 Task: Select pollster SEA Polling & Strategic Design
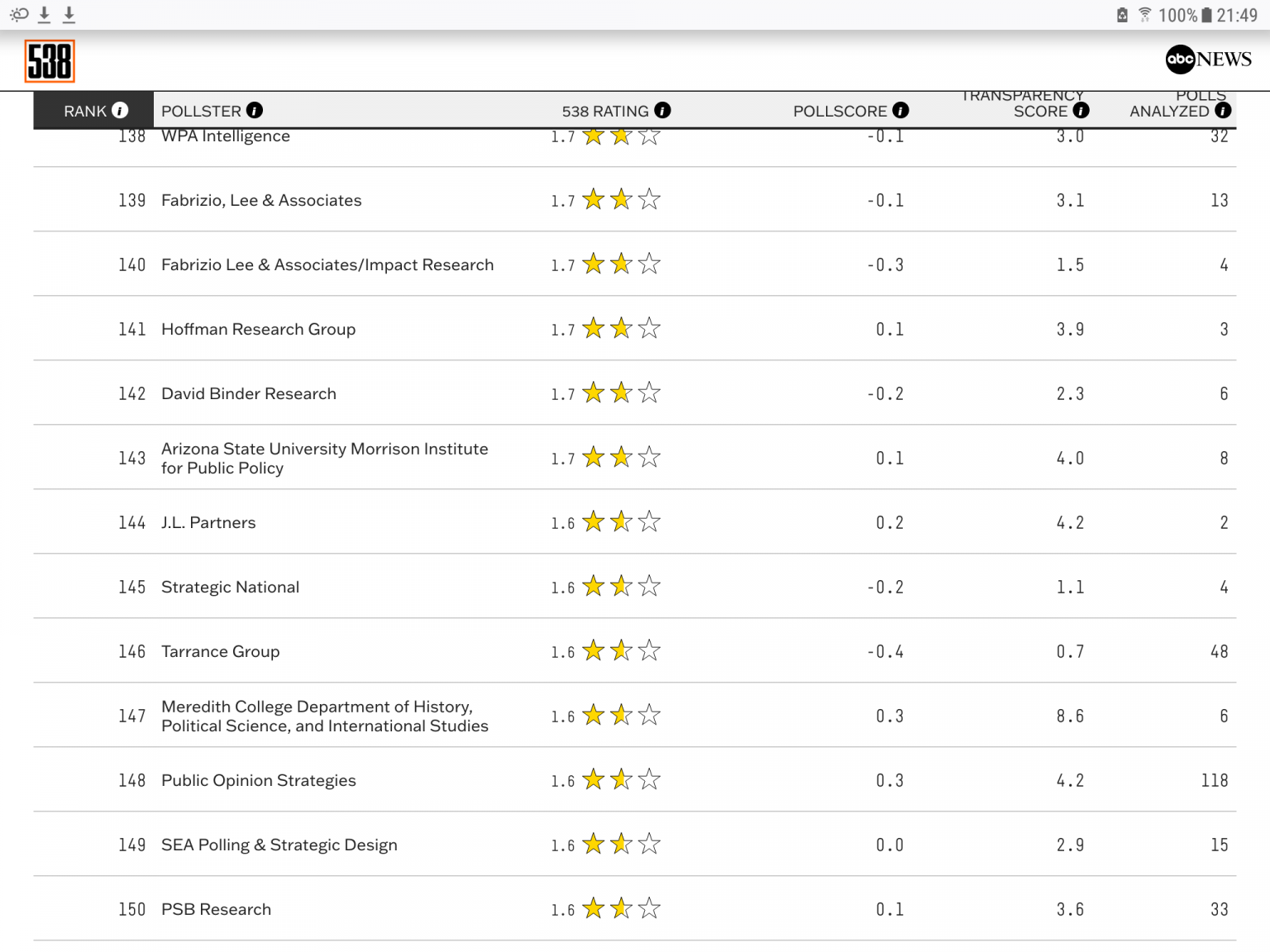tap(279, 845)
